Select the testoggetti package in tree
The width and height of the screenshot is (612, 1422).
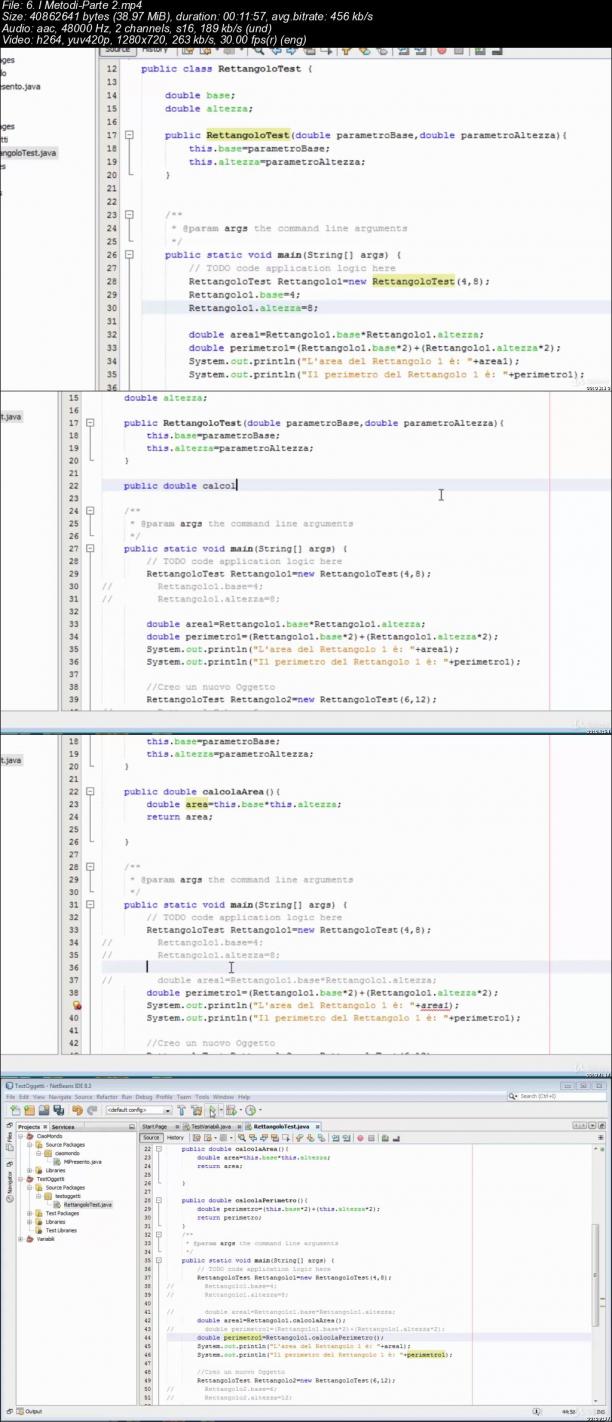pos(67,1196)
